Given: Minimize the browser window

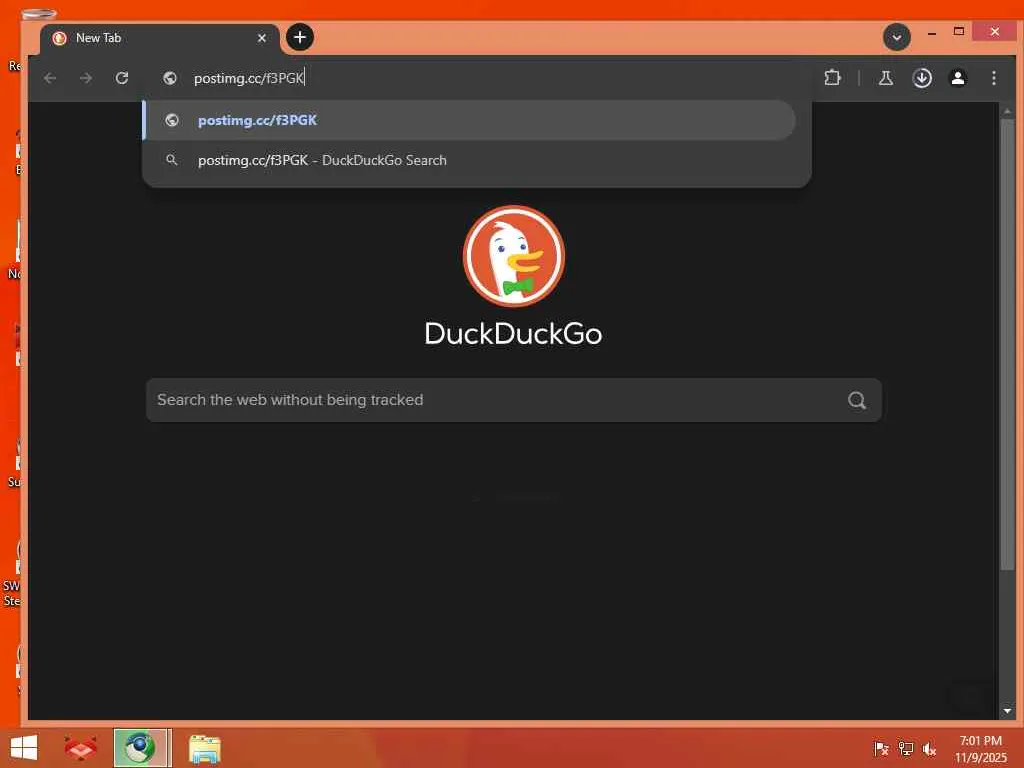Looking at the screenshot, I should coord(932,32).
